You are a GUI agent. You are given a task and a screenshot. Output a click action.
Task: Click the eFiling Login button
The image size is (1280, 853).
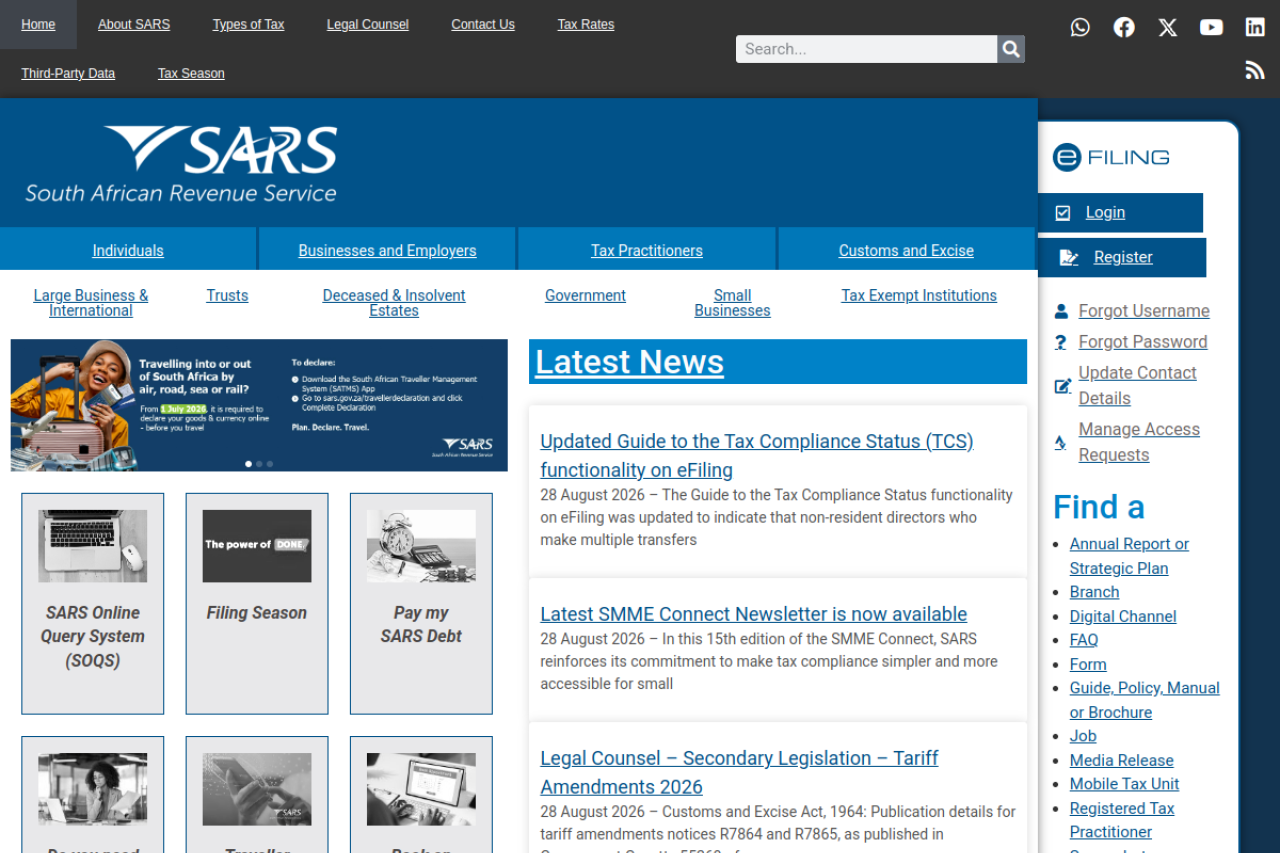point(1120,213)
